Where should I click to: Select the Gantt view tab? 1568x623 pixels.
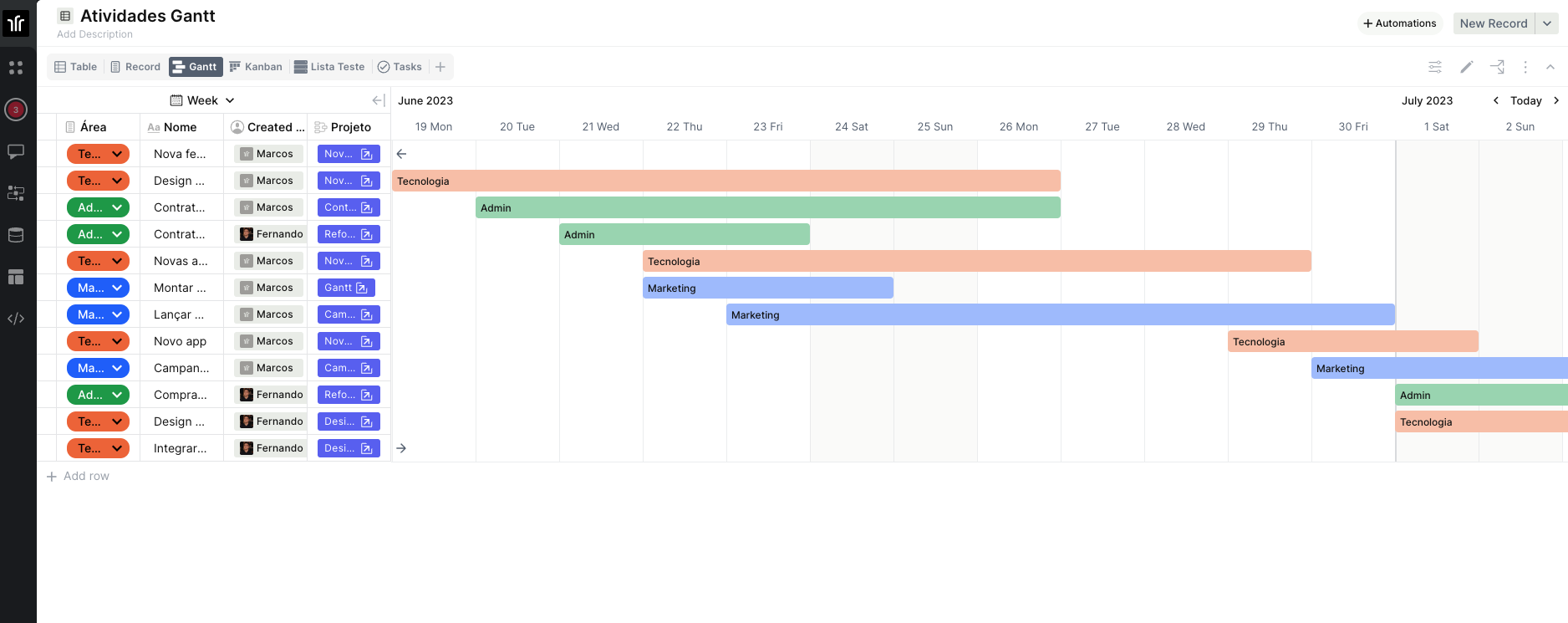[196, 67]
